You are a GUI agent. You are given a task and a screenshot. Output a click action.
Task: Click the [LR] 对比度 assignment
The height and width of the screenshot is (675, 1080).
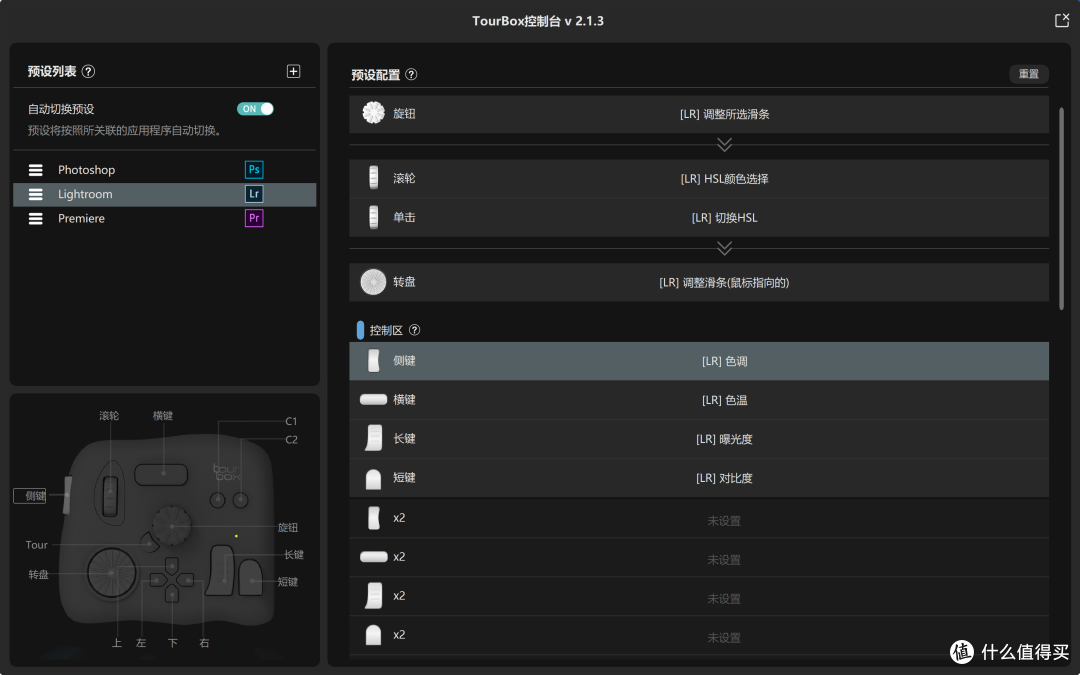pos(724,478)
